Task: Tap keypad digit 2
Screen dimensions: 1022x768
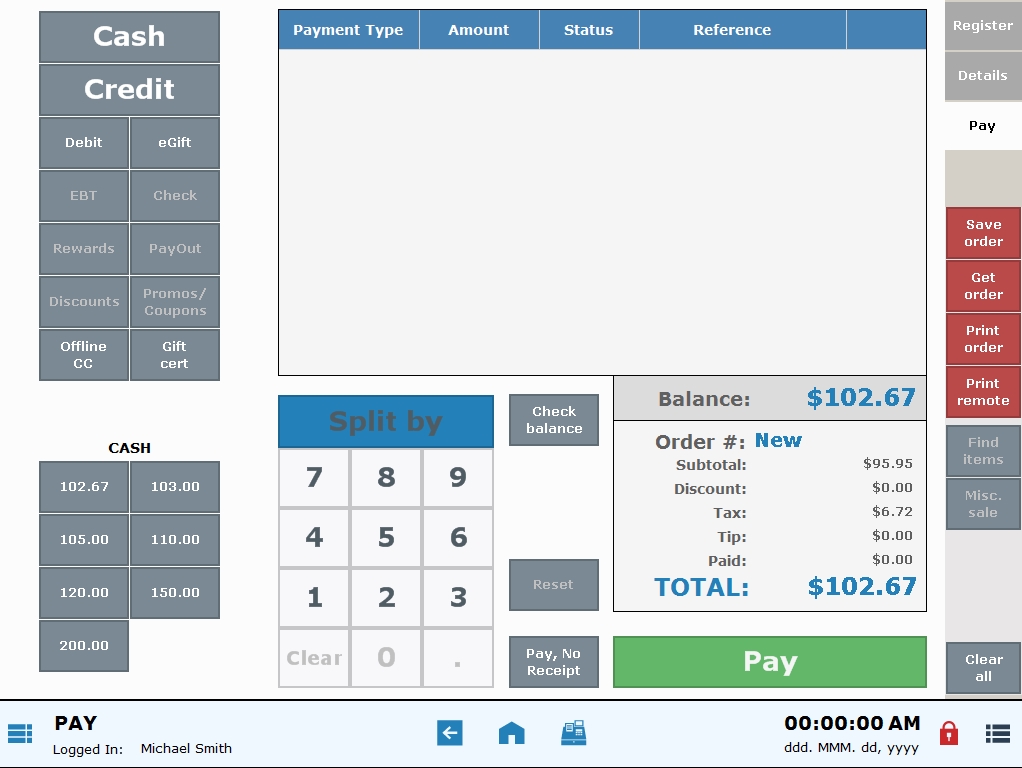Action: (386, 598)
